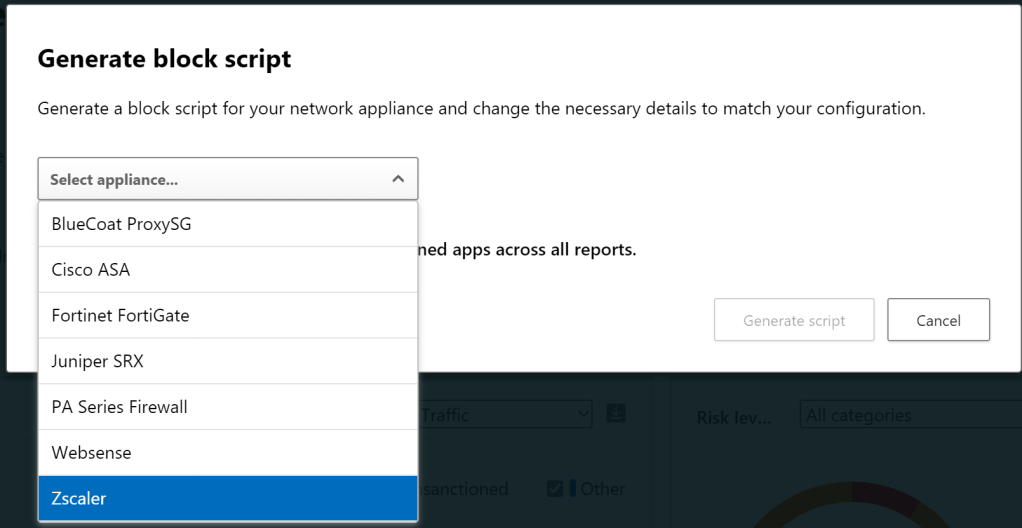This screenshot has width=1022, height=528.
Task: Toggle the Other checkbox
Action: point(555,489)
